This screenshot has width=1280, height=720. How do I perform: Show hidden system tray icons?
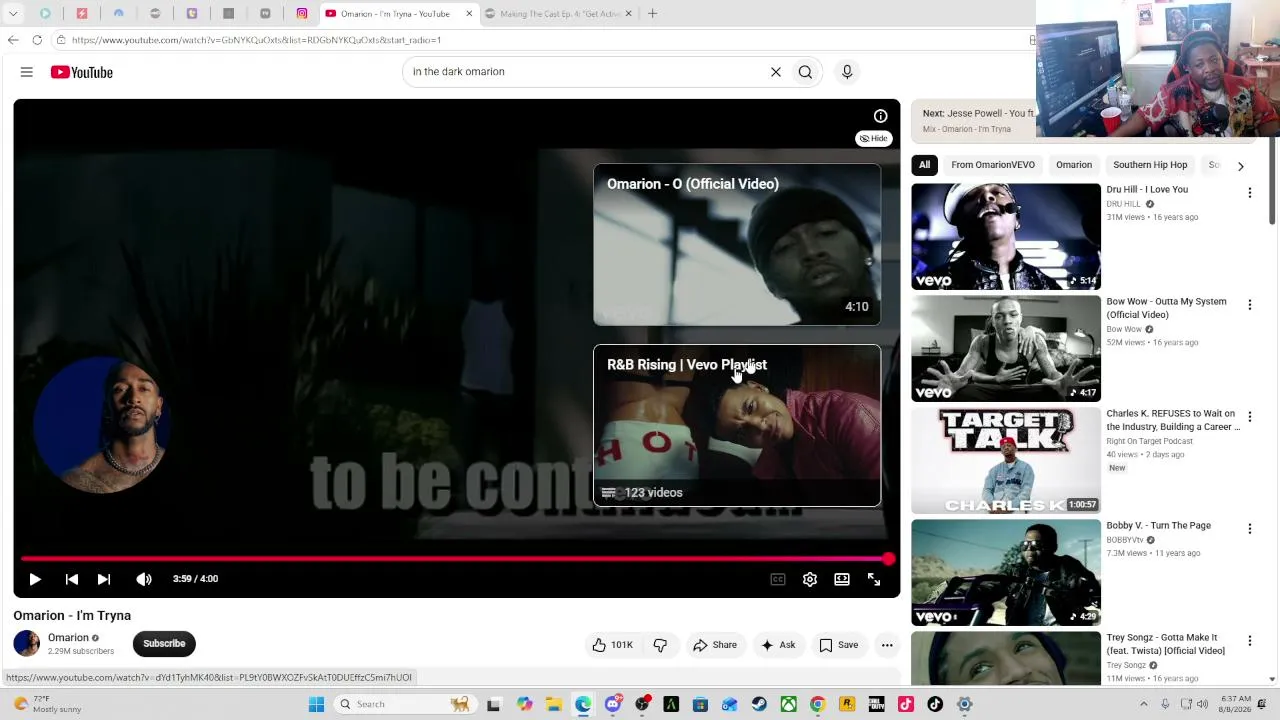pyautogui.click(x=1144, y=704)
